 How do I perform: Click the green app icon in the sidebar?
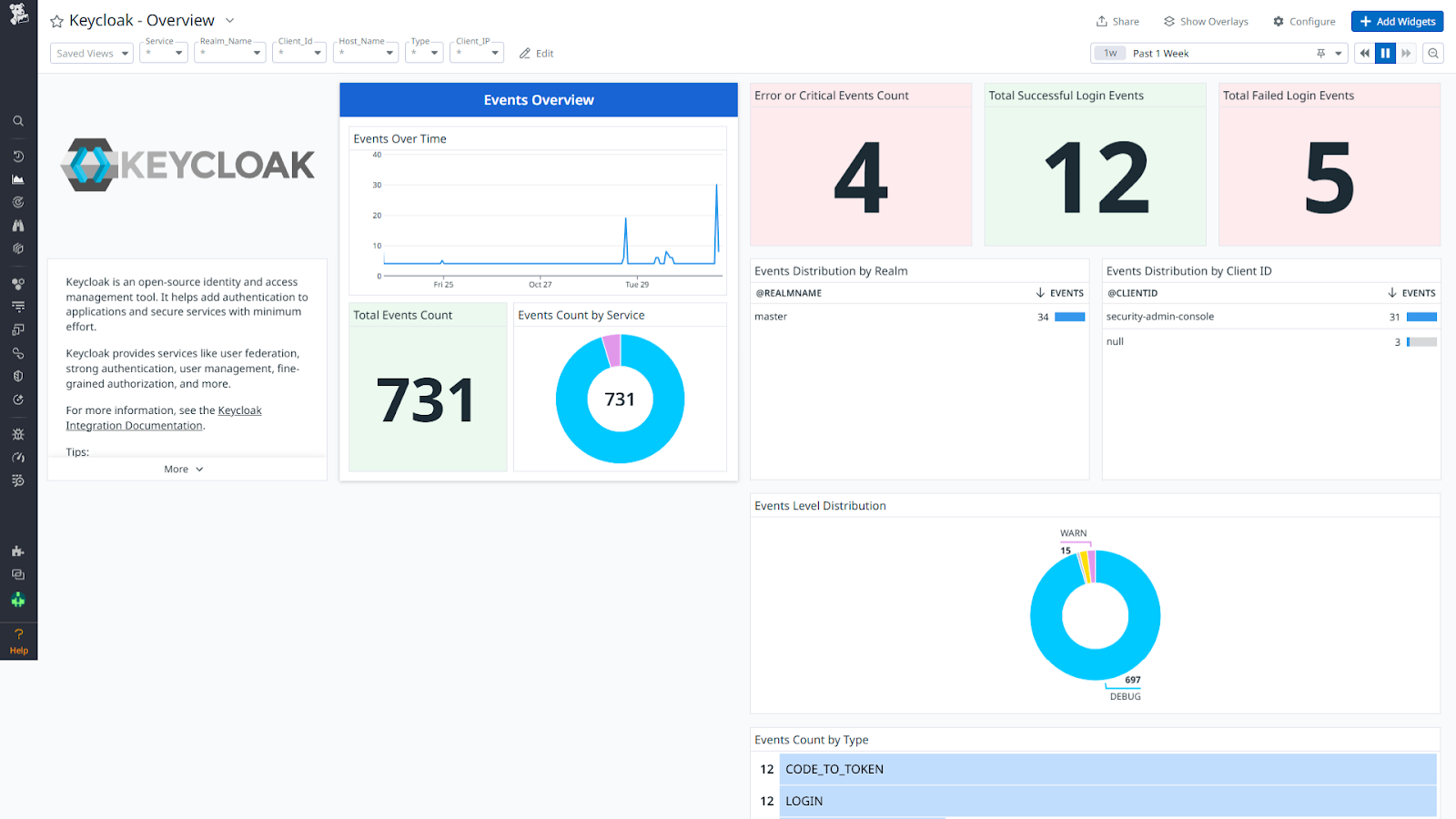tap(18, 600)
